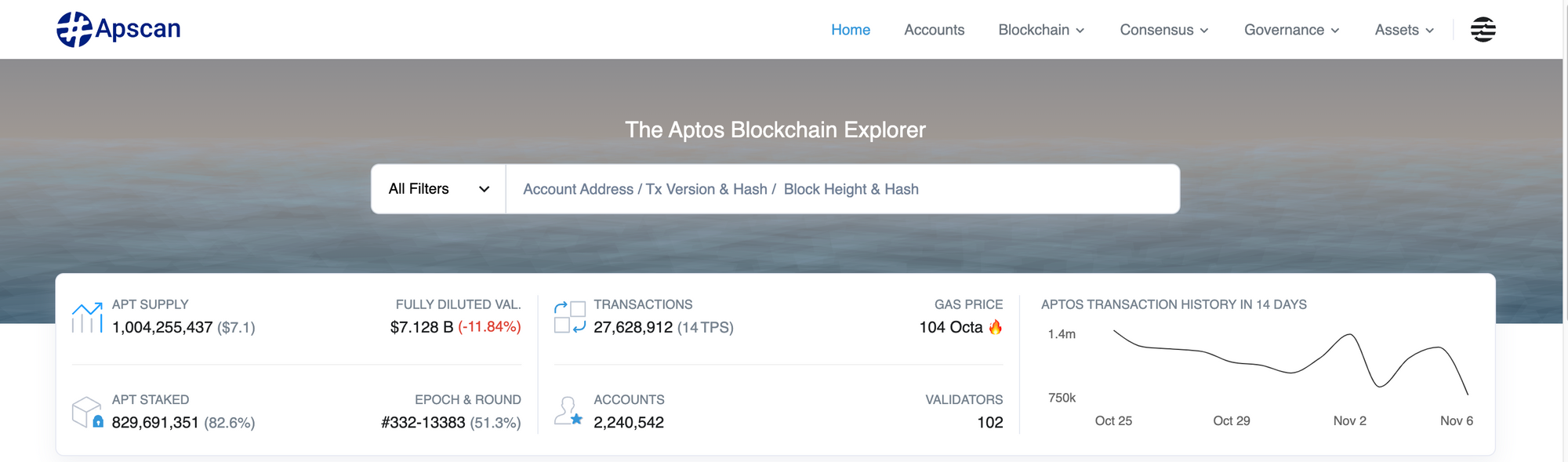The width and height of the screenshot is (1568, 462).
Task: Click the search address input field
Action: [x=842, y=189]
